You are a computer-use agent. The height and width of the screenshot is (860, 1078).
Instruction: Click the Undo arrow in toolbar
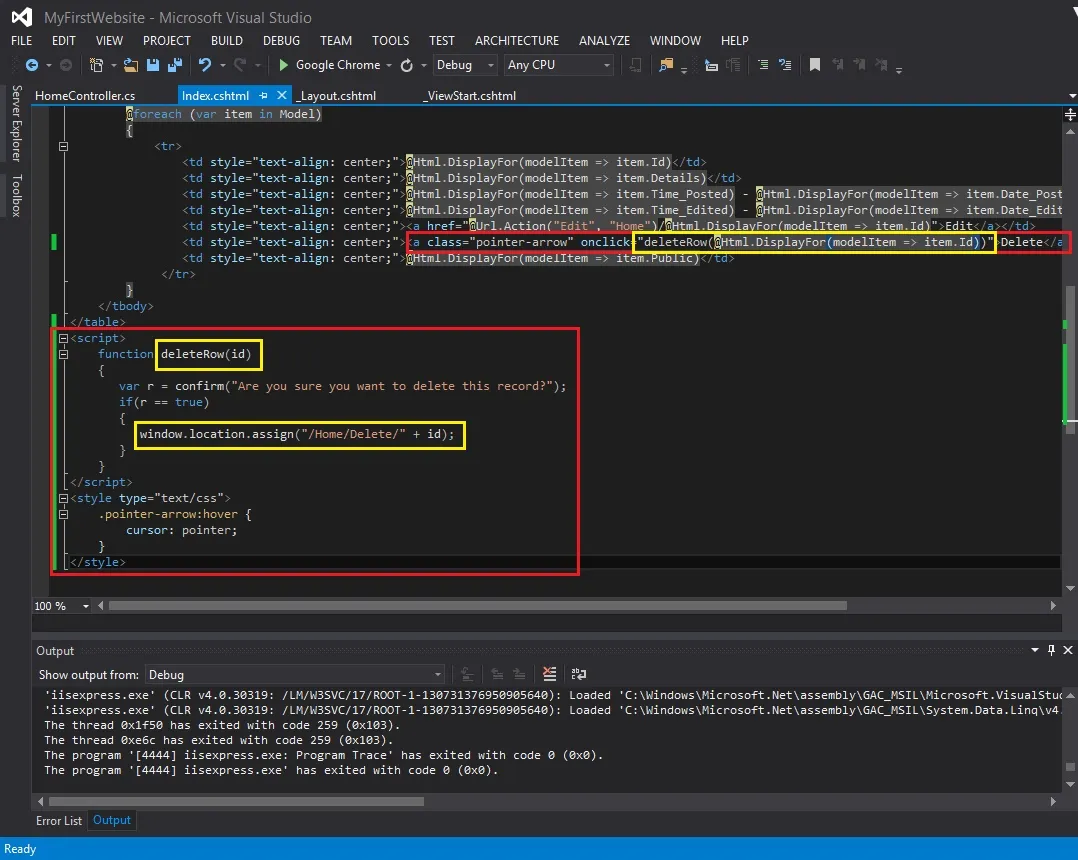205,65
